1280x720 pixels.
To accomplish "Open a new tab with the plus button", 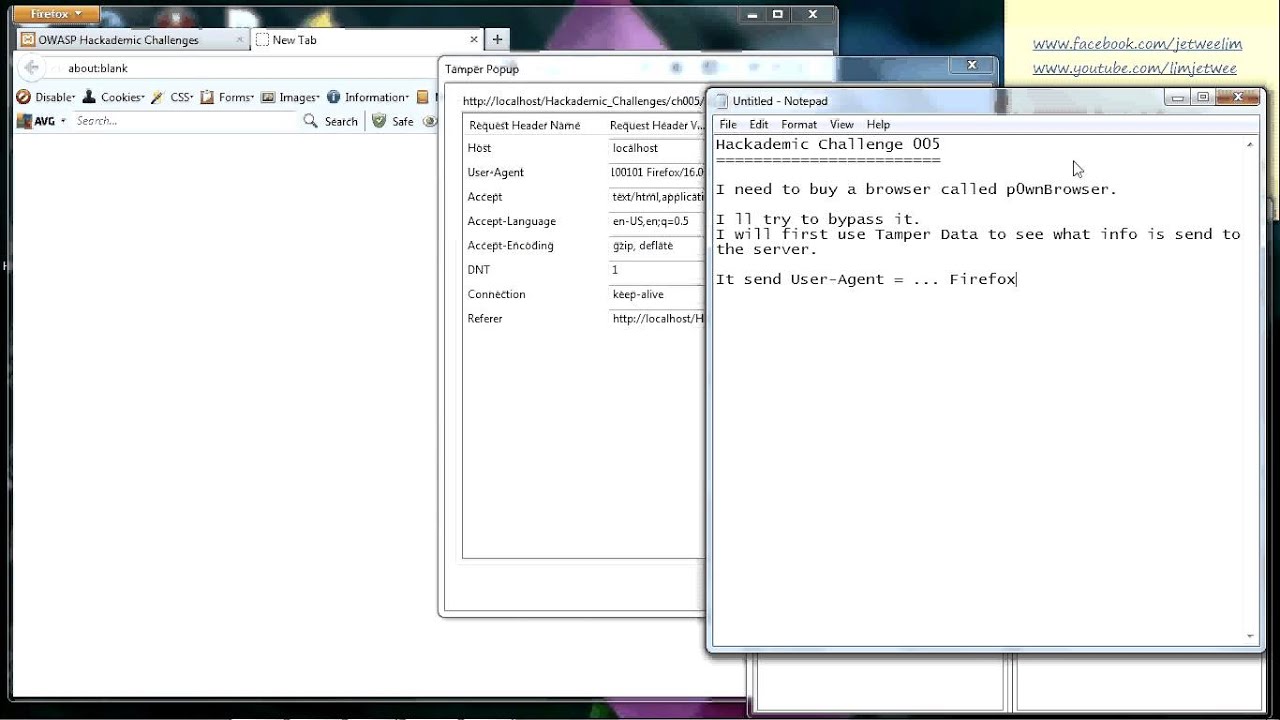I will click(x=497, y=38).
